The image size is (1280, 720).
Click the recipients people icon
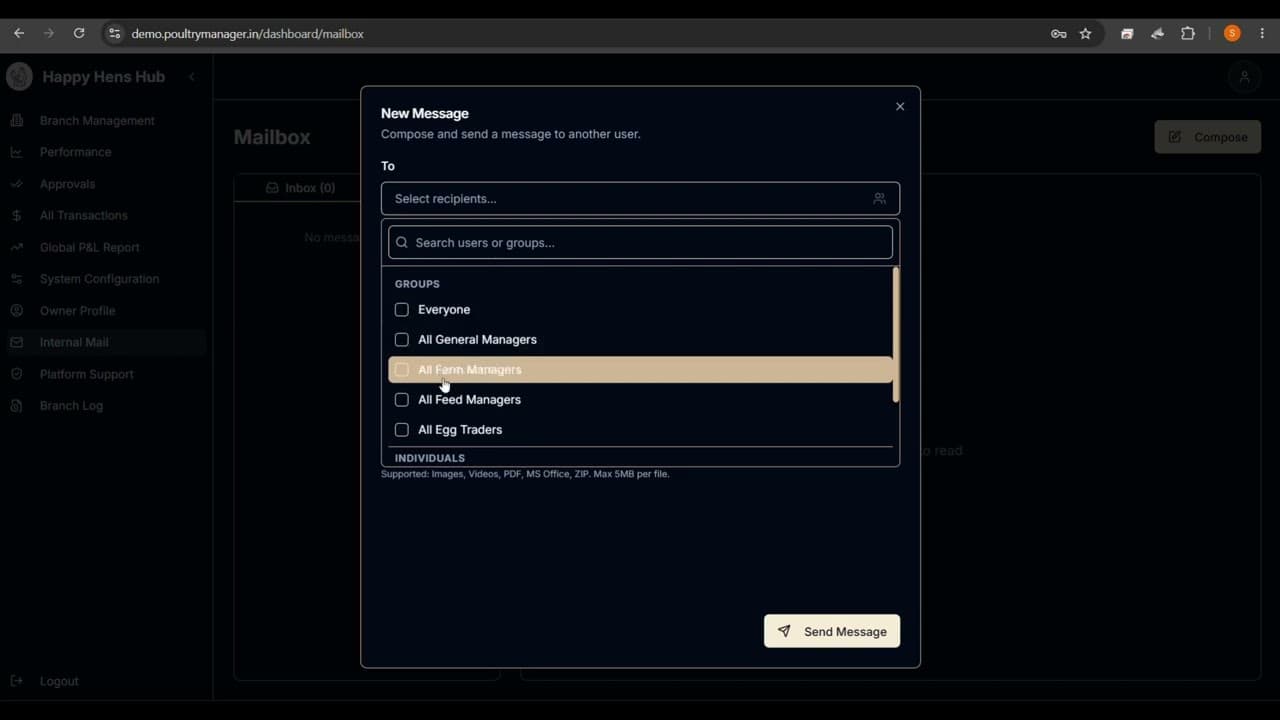(879, 199)
